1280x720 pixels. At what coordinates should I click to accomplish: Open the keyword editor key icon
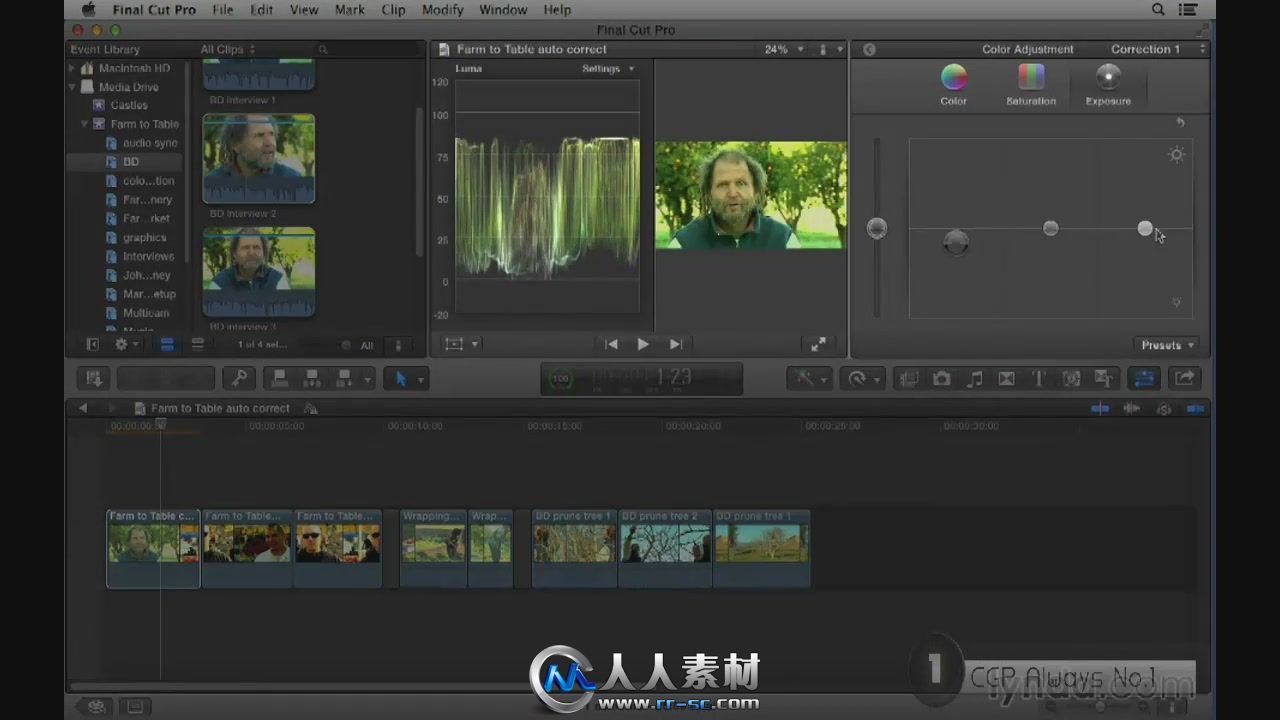(x=240, y=379)
